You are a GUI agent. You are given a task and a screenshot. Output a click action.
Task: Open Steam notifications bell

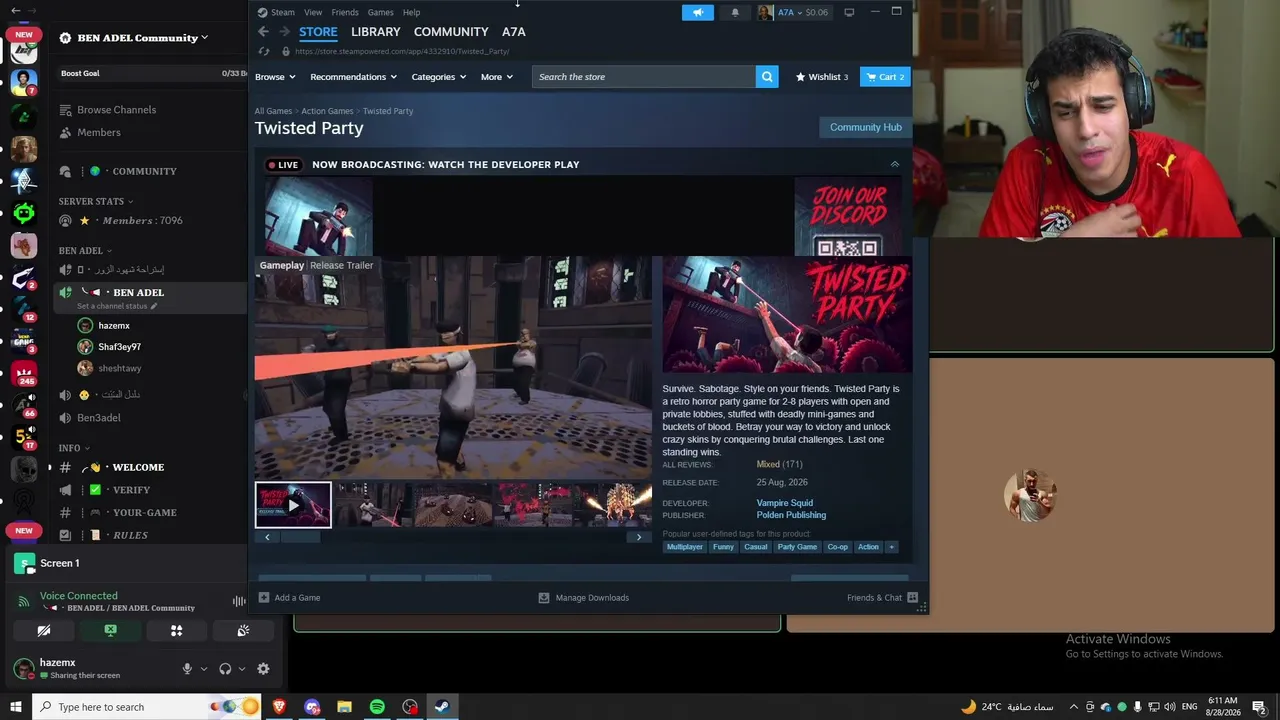[x=735, y=12]
